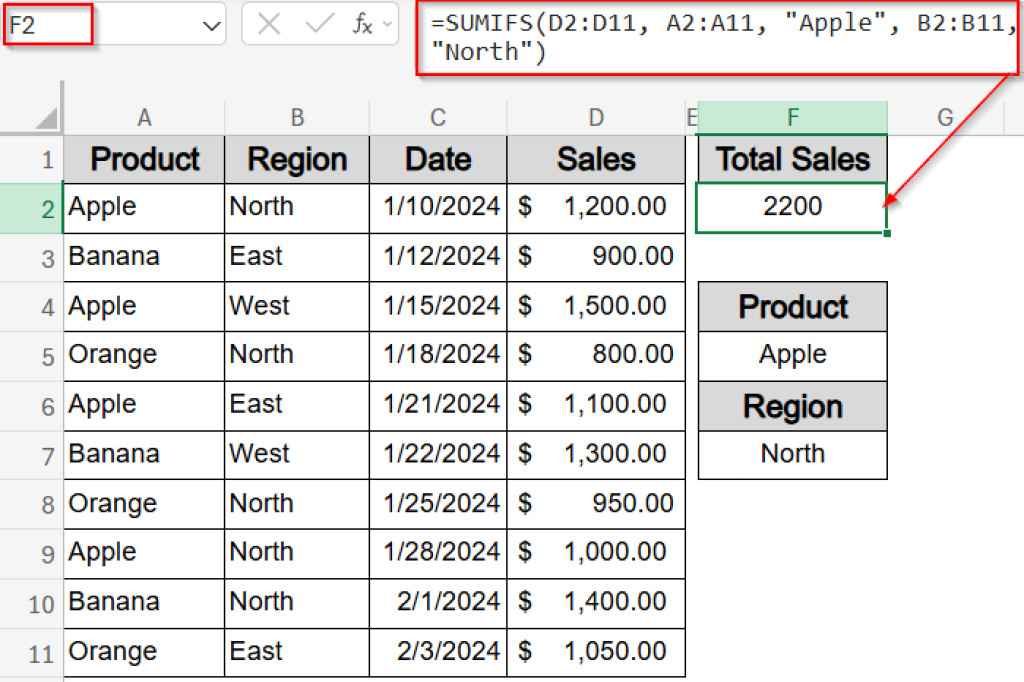Click the fill handle on cell F2

pos(886,231)
